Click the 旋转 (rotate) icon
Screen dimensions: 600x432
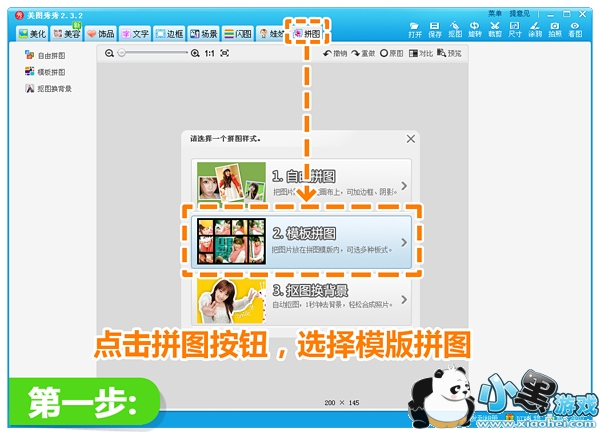click(x=475, y=30)
